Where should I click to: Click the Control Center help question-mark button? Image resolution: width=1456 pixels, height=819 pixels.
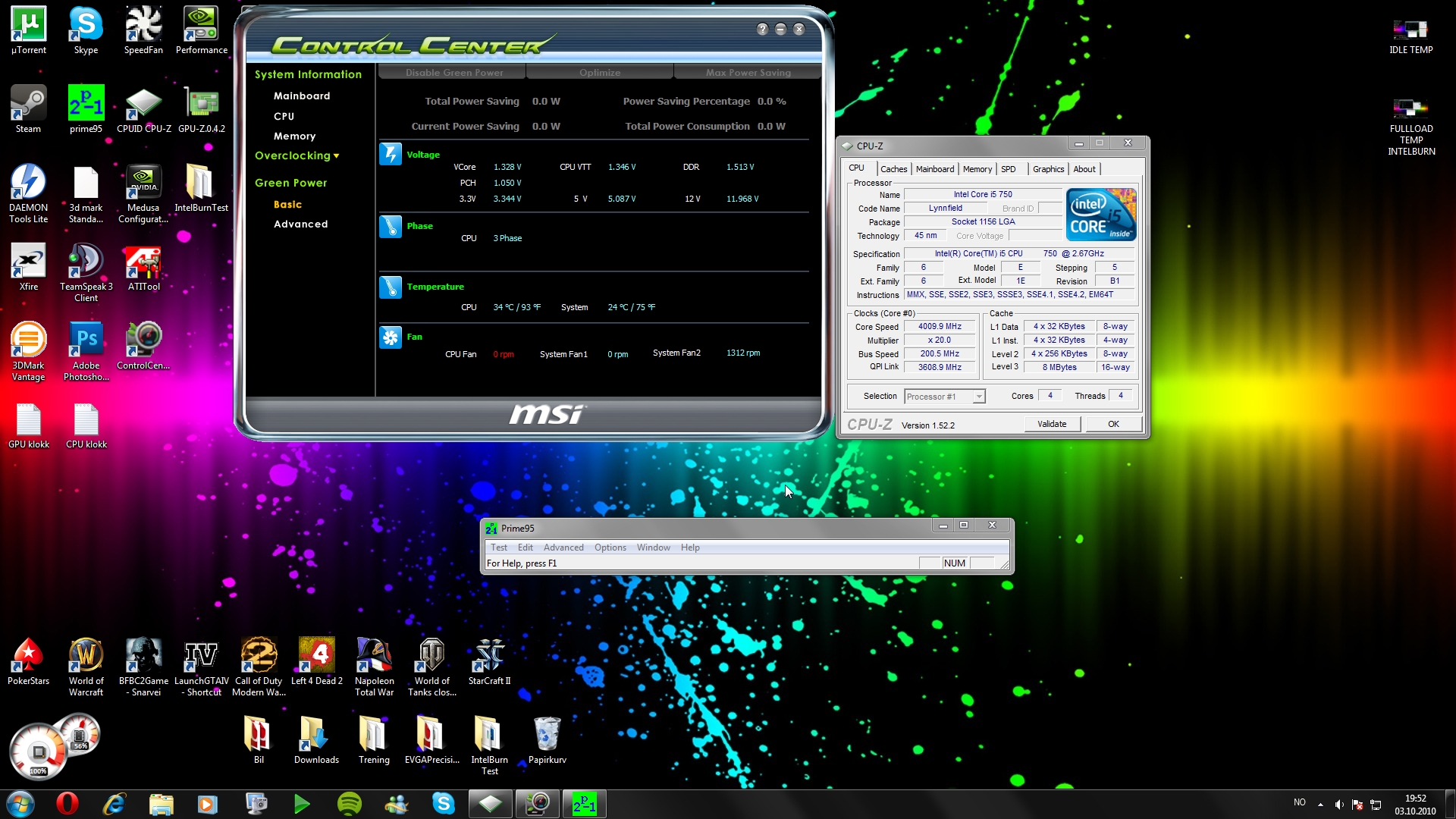(762, 29)
